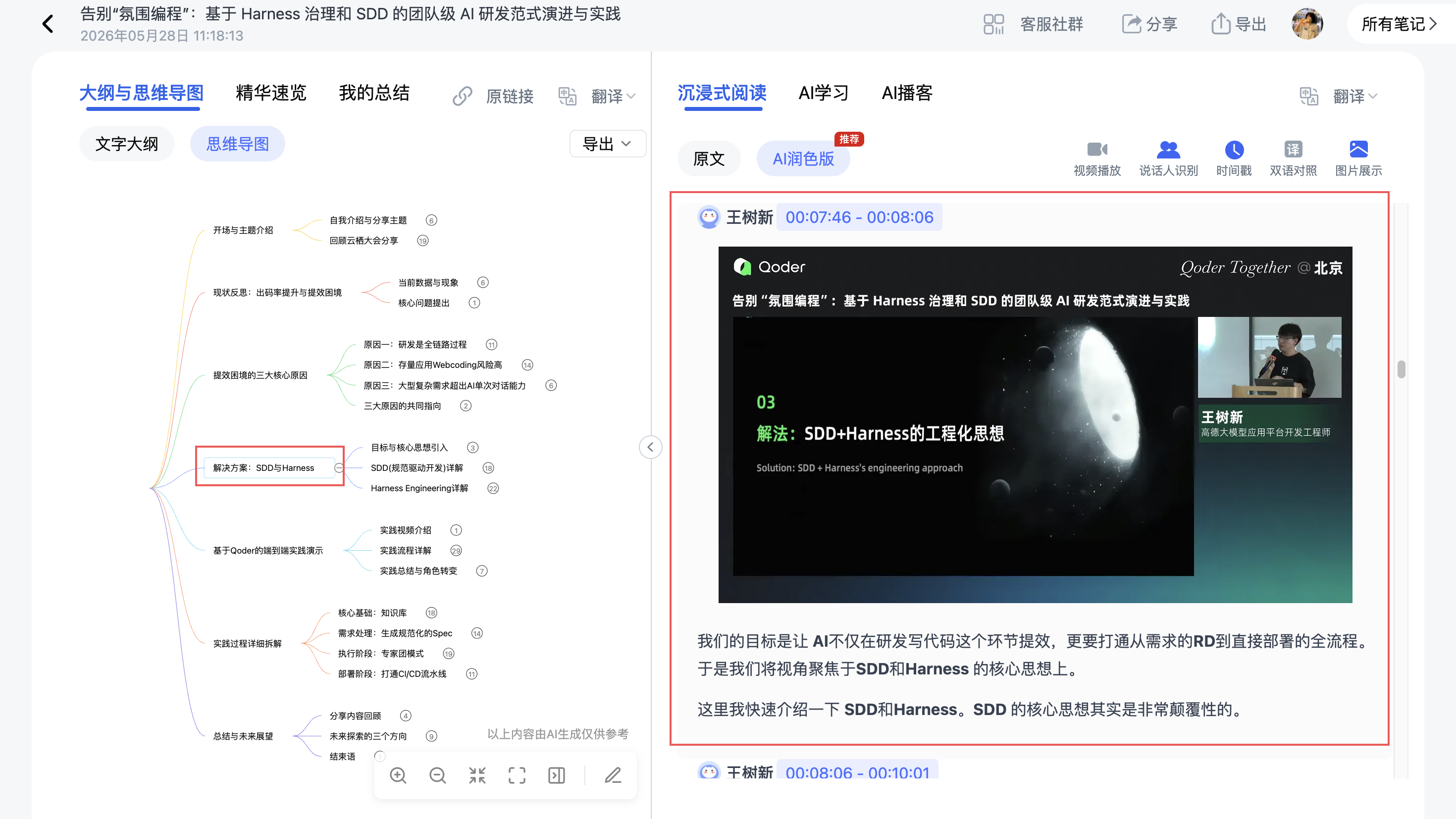Enter mind map fullscreen mode
1456x819 pixels.
point(517,775)
